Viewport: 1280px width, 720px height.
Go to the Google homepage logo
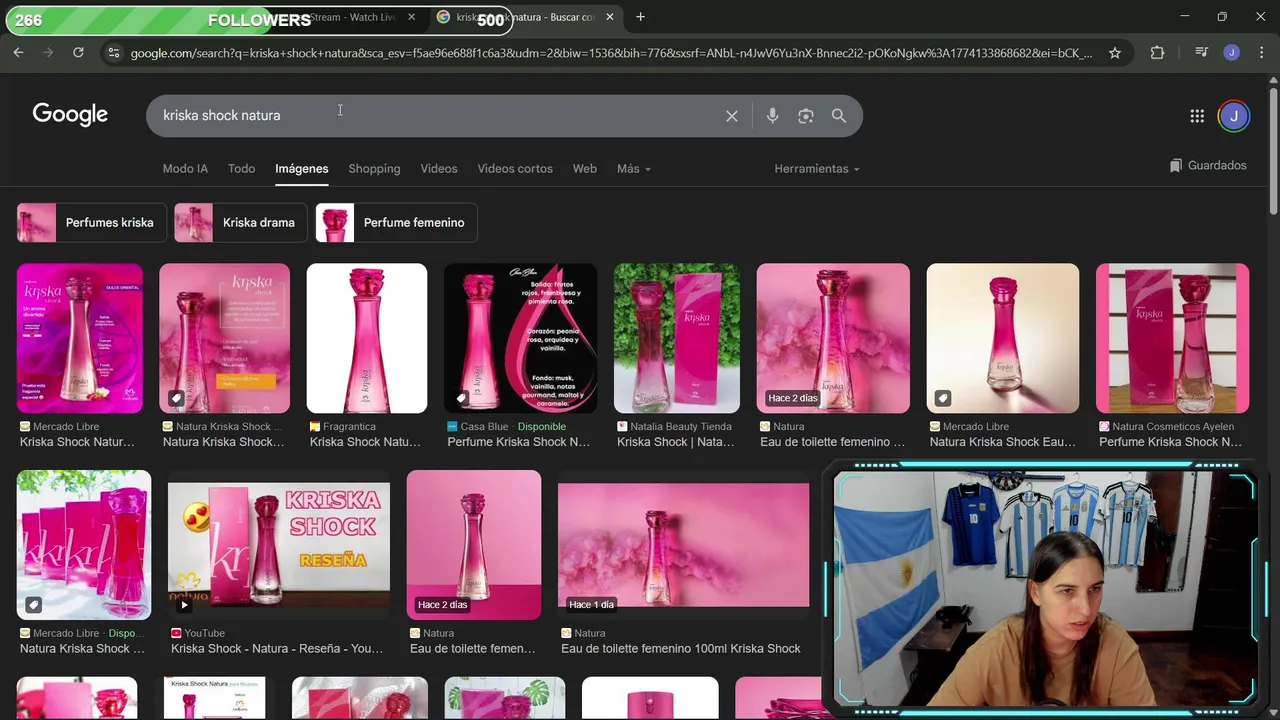(x=70, y=114)
